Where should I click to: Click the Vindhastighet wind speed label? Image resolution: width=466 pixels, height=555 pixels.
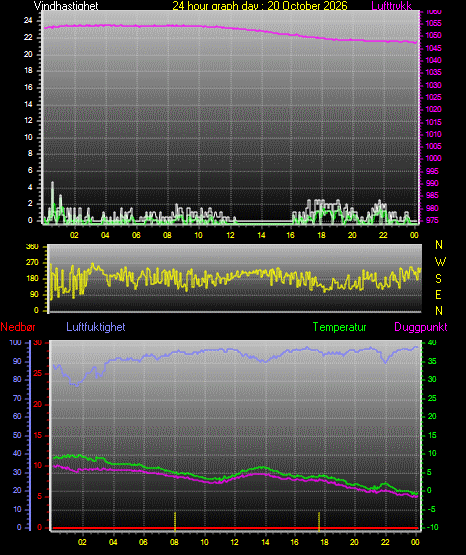click(x=66, y=5)
